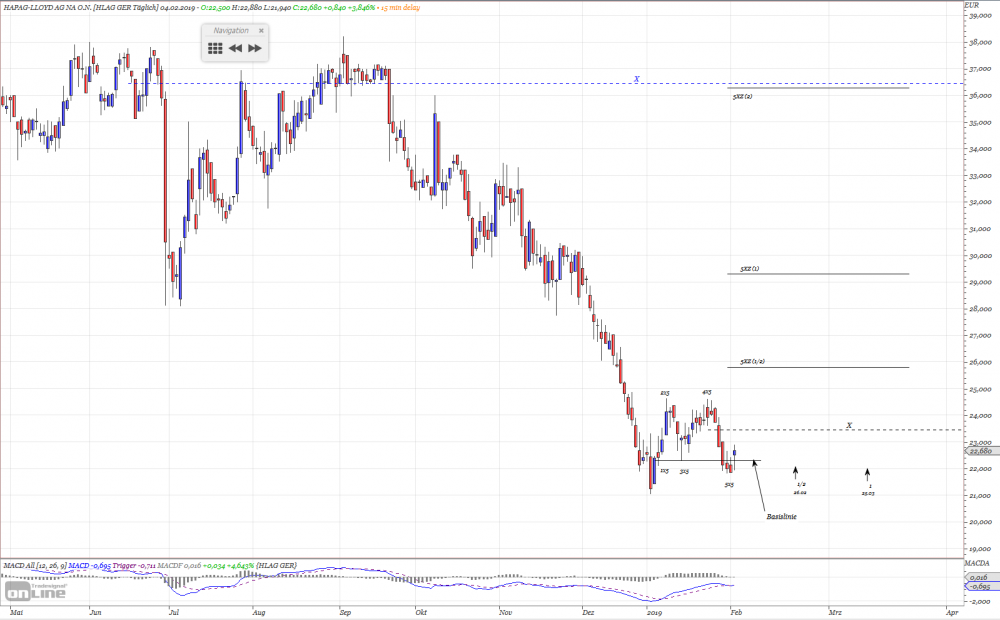Click the rewind double-arrow in Navigation
This screenshot has width=1000, height=620.
[x=235, y=48]
